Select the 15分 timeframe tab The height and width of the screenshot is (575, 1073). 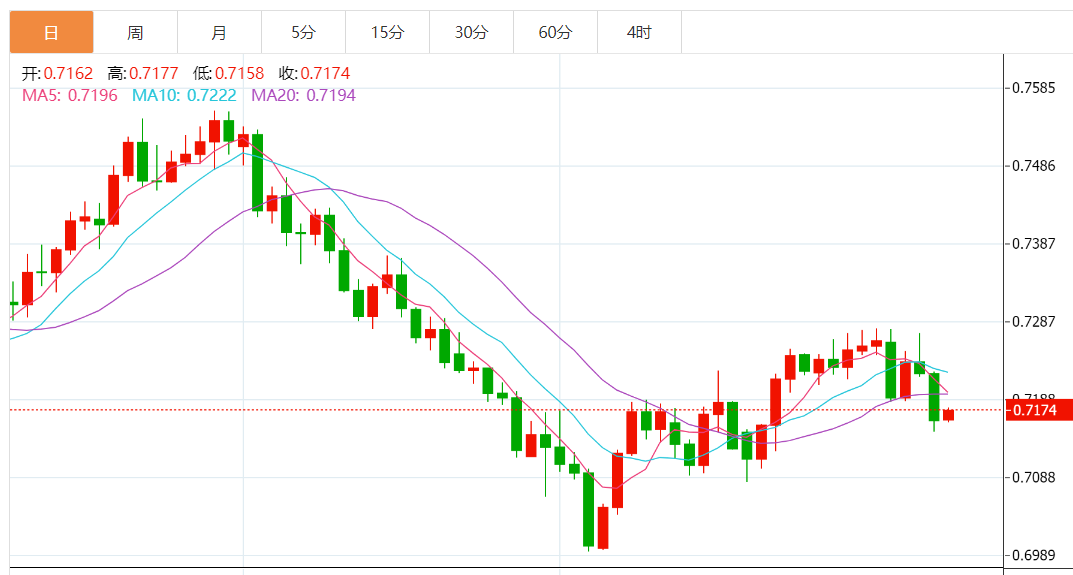click(387, 33)
